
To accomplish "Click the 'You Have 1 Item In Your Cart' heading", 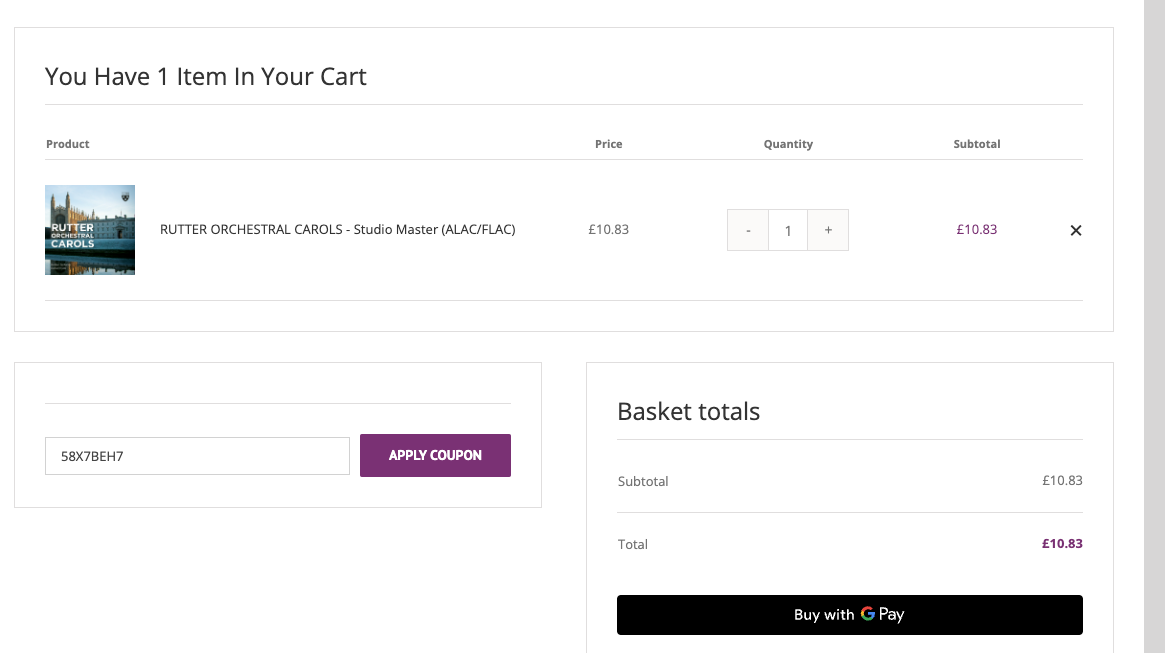I will pos(206,77).
